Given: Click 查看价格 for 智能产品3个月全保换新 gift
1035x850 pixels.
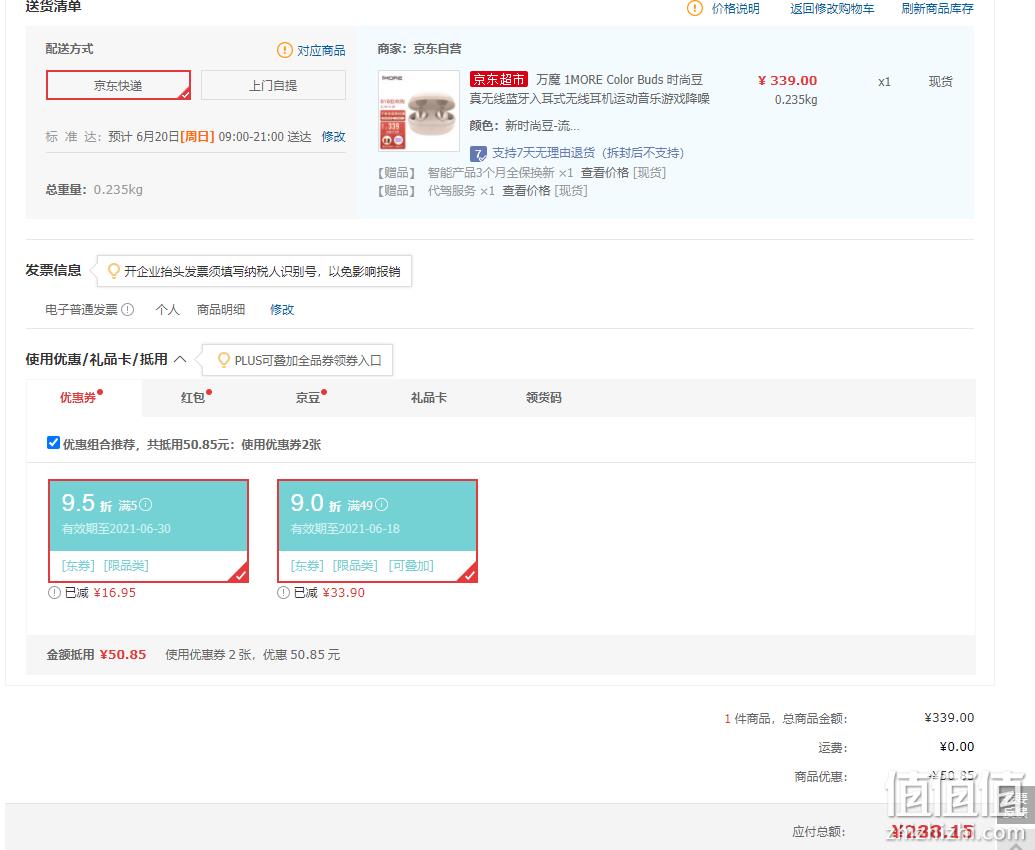Looking at the screenshot, I should [605, 173].
